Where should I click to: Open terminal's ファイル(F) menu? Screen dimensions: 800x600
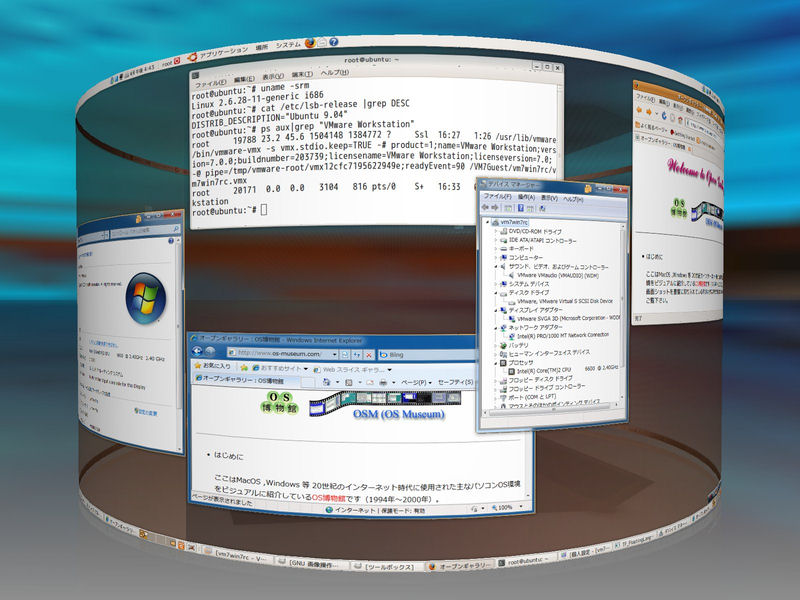pos(210,82)
